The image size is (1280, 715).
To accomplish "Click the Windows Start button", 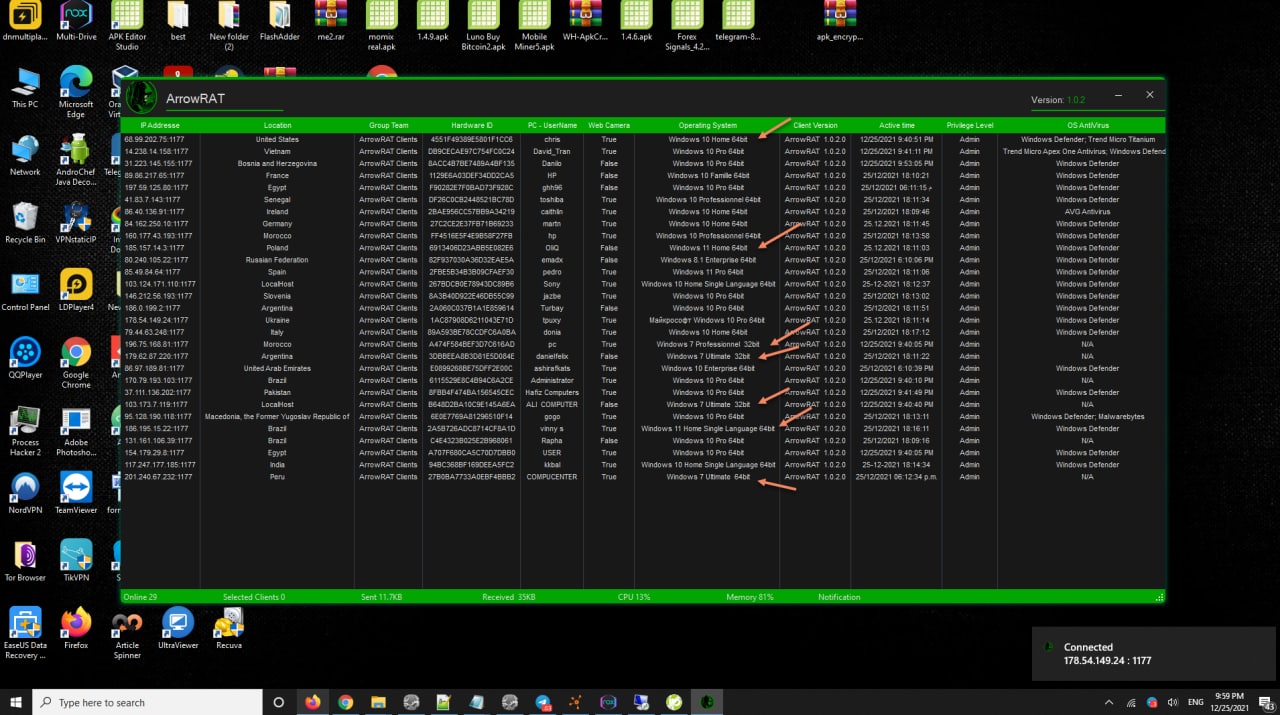I will click(x=16, y=702).
